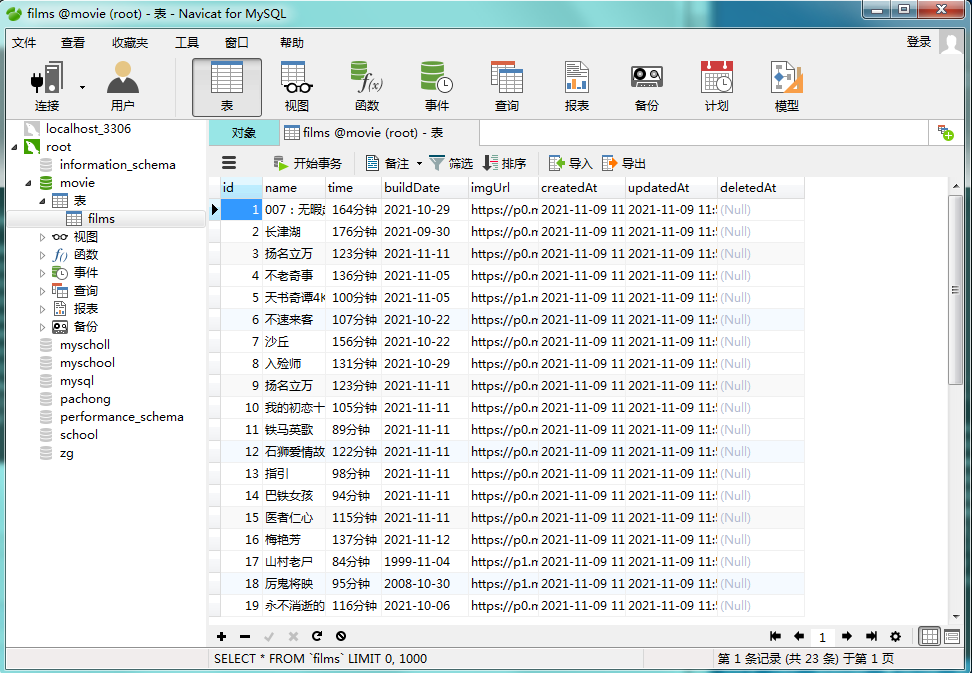Click the refresh icon at bottom
Viewport: 972px width, 673px height.
(x=317, y=636)
